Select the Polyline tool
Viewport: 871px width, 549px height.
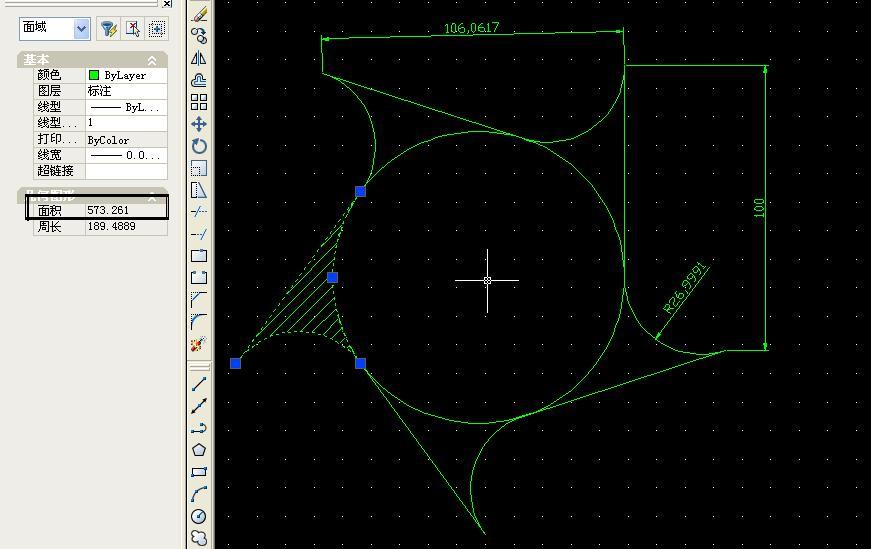pos(199,428)
